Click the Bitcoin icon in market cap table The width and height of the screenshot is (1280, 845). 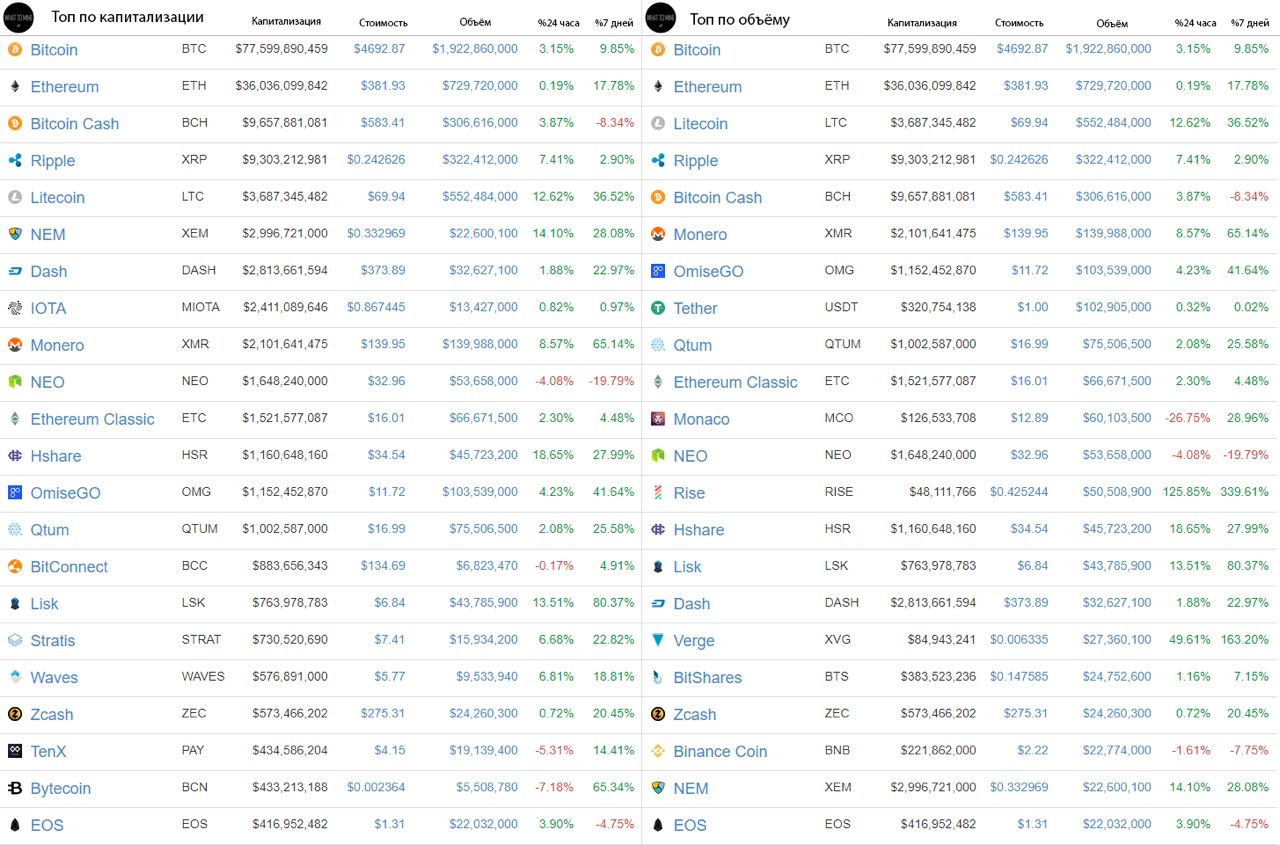15,49
